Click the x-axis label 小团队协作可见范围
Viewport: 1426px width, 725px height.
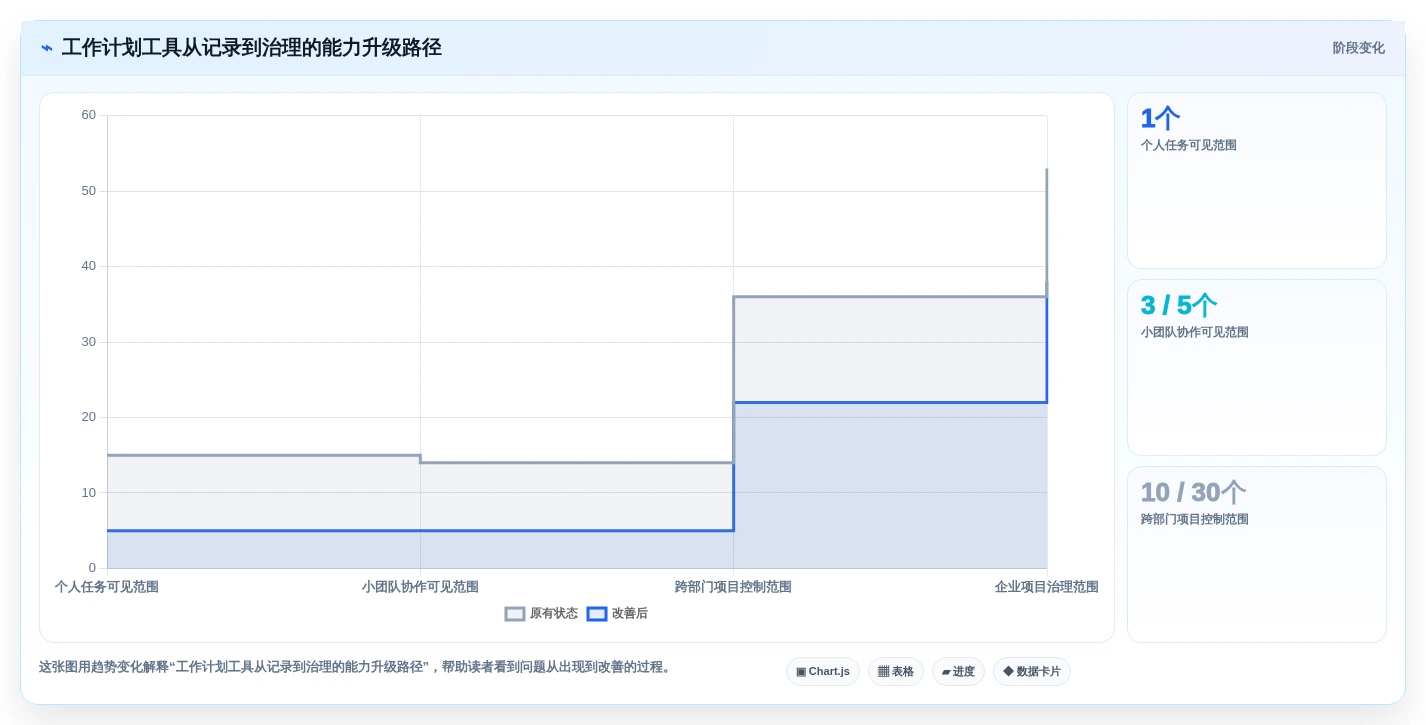click(x=420, y=587)
